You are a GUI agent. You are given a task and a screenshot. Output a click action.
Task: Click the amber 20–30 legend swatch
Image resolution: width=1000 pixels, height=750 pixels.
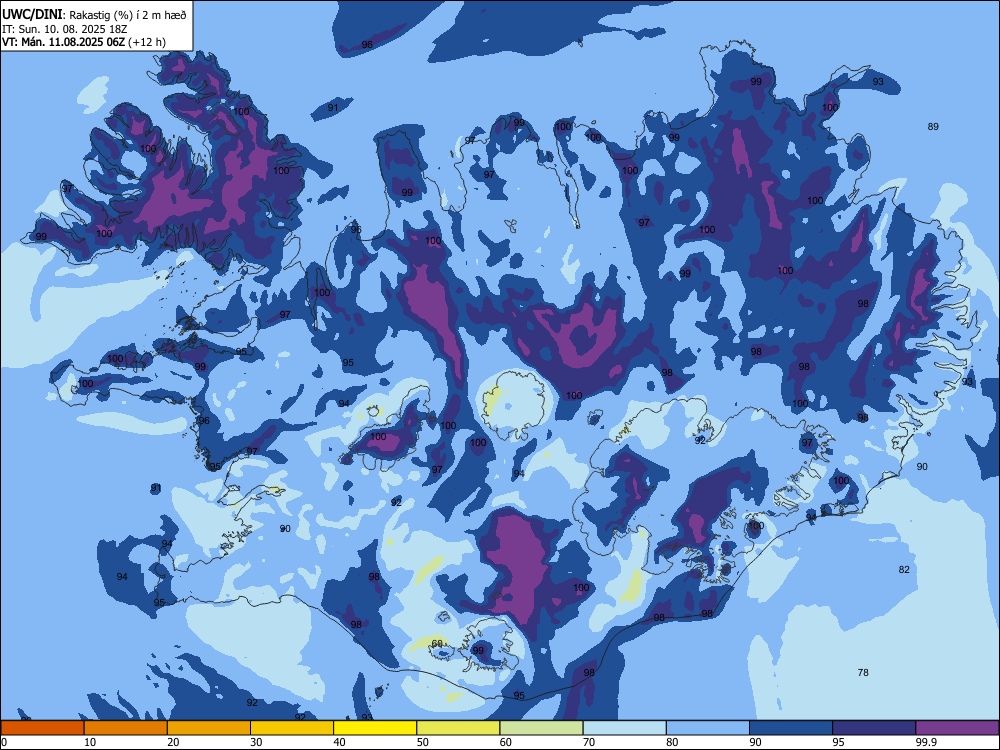point(209,728)
